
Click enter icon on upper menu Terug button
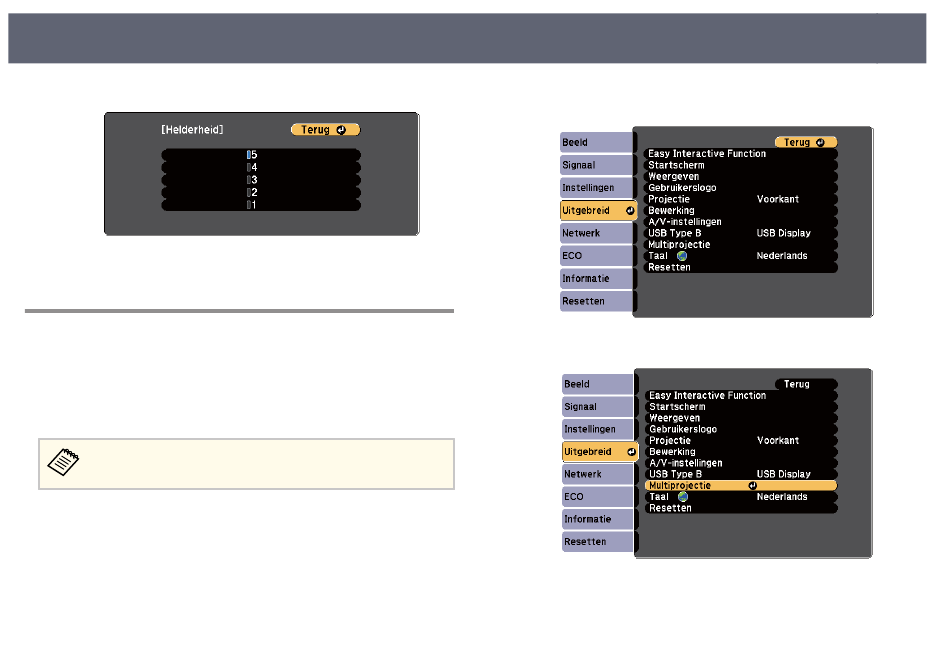820,142
